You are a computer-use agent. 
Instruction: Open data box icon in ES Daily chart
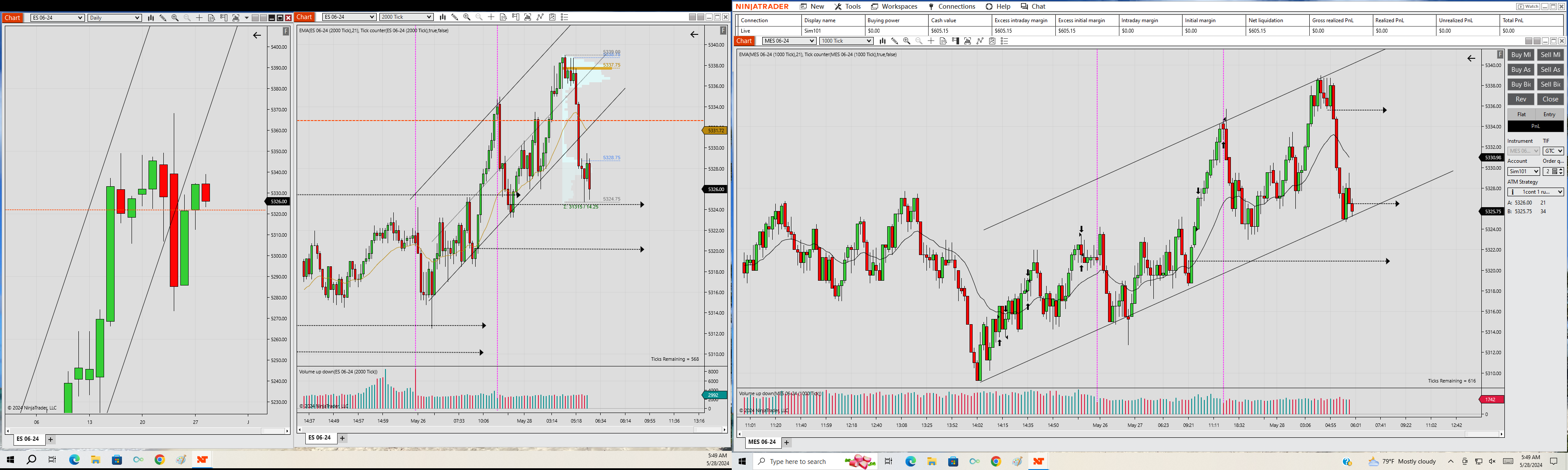pos(211,18)
